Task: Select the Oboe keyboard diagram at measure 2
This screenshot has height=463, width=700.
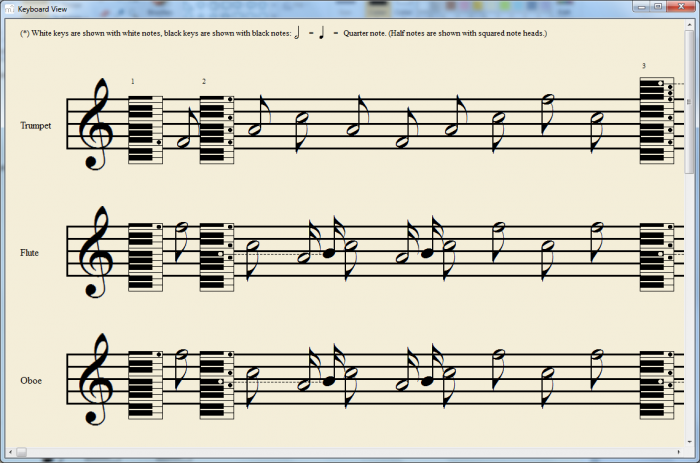Action: [217, 384]
